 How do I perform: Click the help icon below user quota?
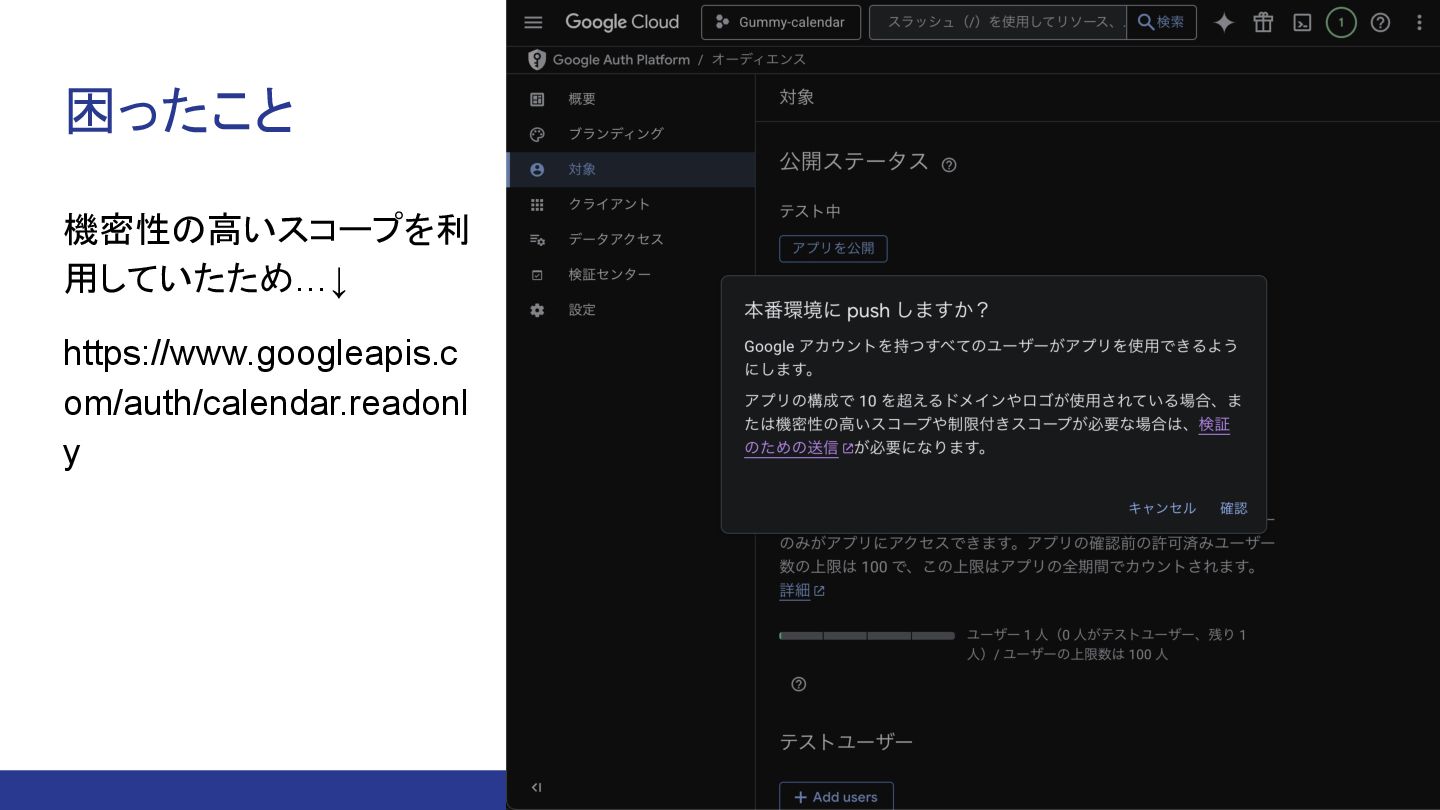click(x=798, y=684)
